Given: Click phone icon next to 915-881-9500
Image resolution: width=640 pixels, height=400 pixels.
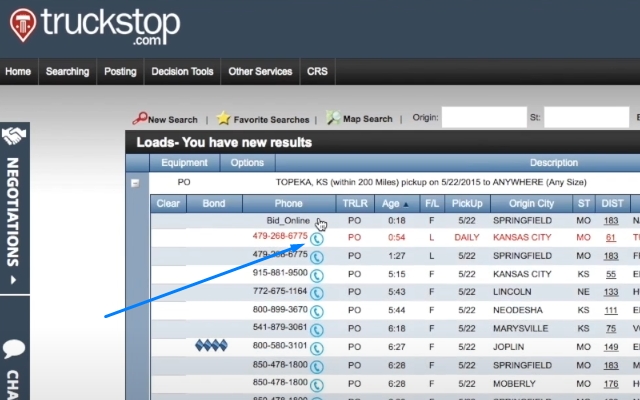Looking at the screenshot, I should pos(317,276).
